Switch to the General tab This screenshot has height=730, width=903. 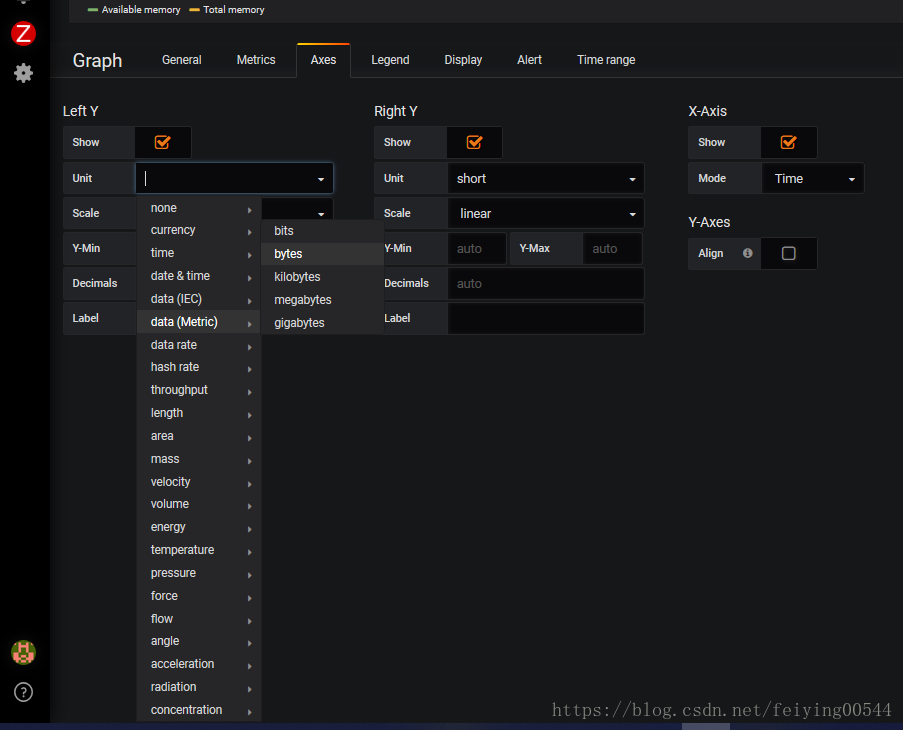point(181,60)
